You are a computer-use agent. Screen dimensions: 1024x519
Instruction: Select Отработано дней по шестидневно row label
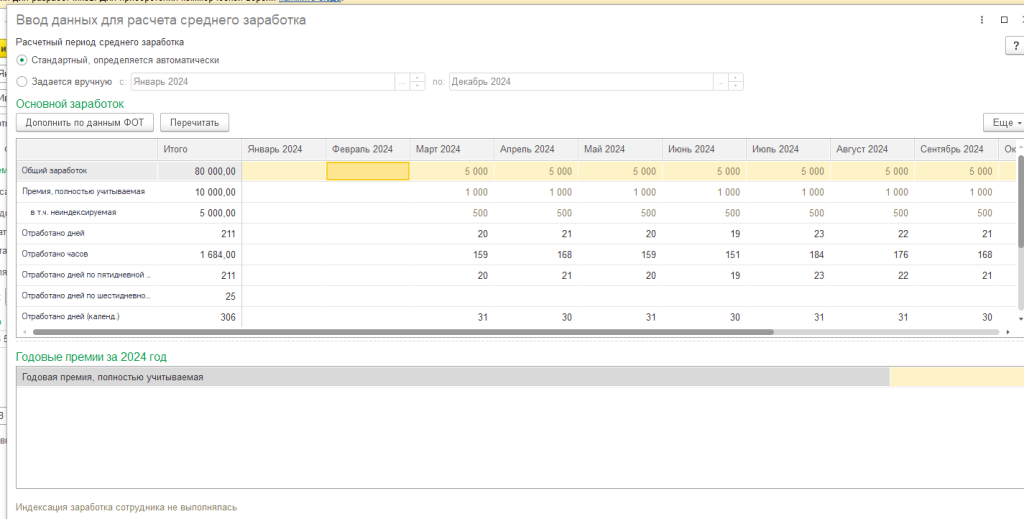pos(87,296)
